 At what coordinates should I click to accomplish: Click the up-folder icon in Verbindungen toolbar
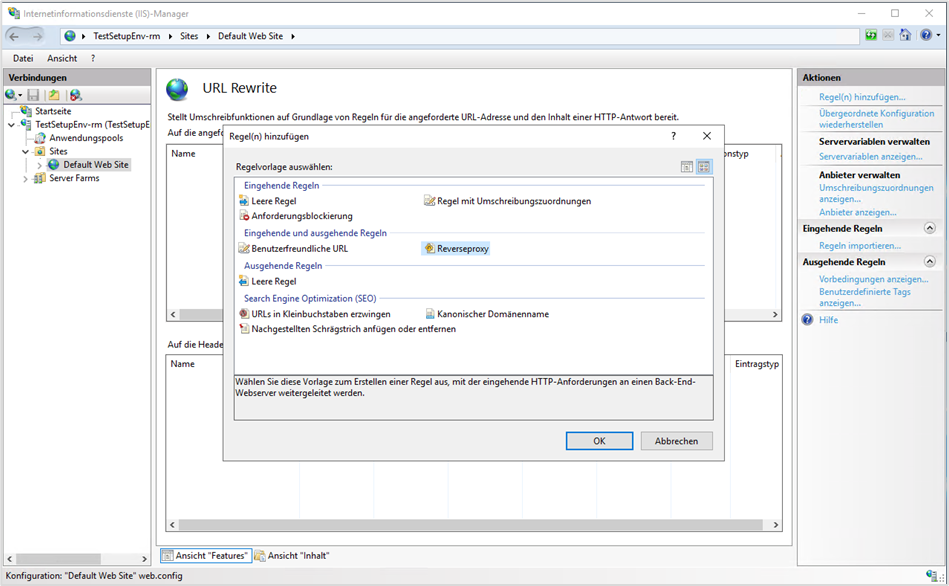pyautogui.click(x=54, y=95)
